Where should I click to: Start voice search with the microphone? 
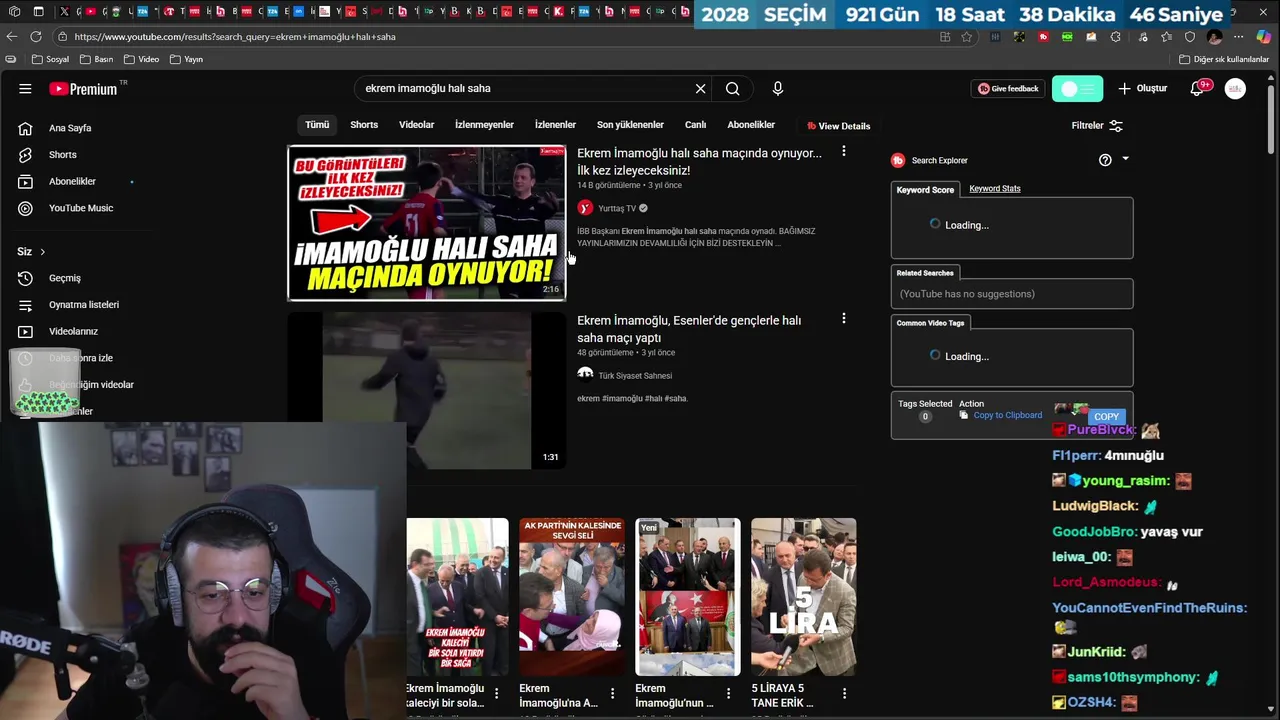click(x=778, y=89)
